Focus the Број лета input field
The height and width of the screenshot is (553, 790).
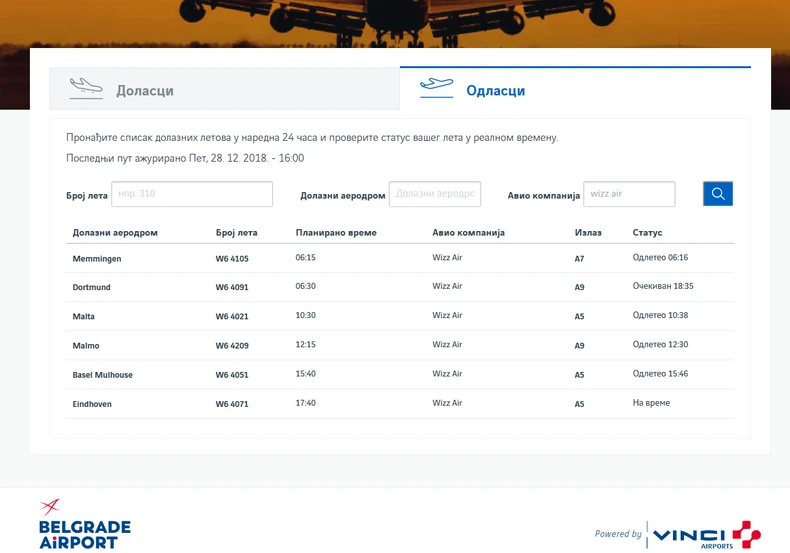(x=192, y=194)
